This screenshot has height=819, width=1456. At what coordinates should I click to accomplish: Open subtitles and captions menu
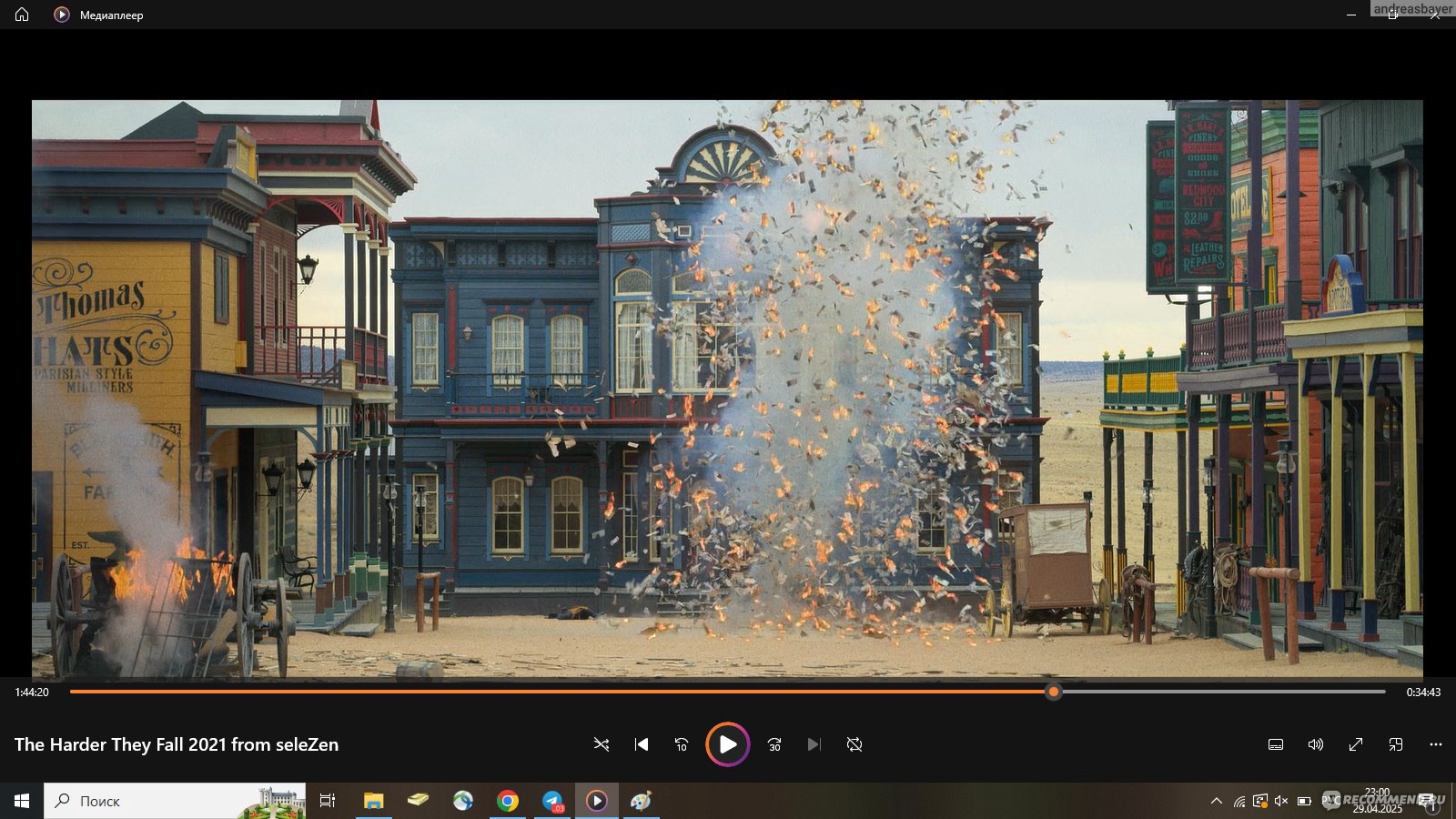point(1276,744)
